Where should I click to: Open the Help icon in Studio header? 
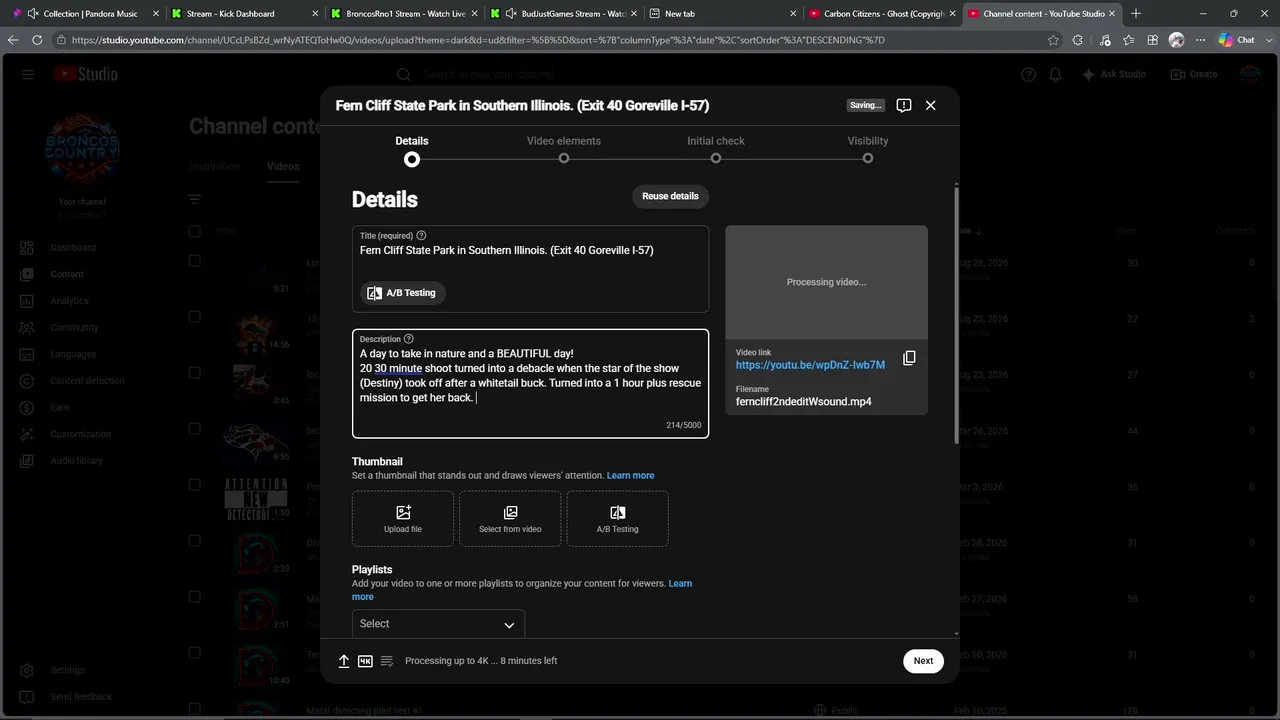click(x=1028, y=75)
